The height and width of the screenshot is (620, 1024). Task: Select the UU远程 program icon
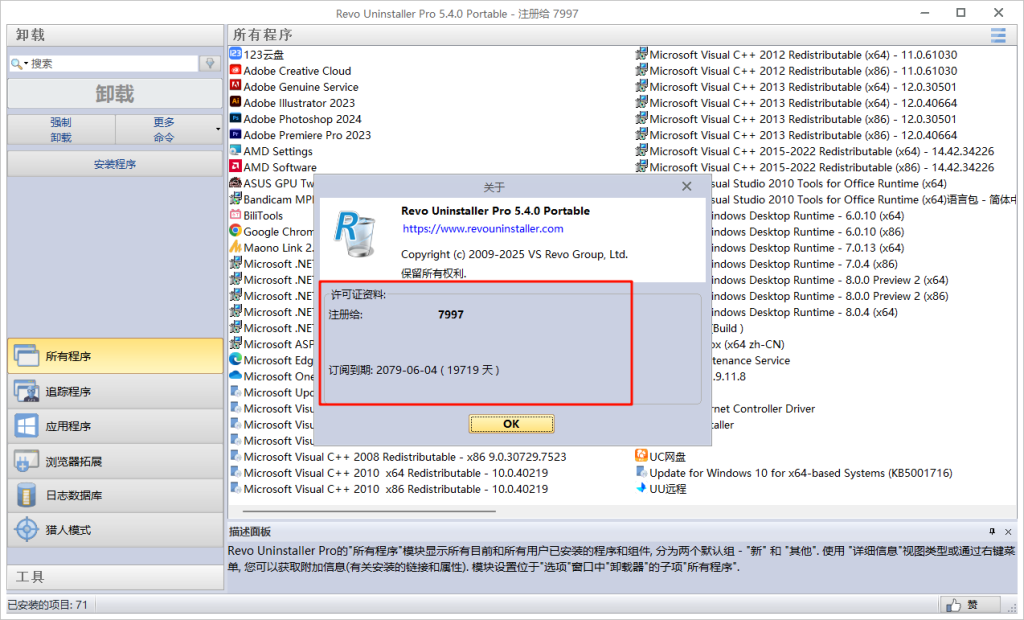tap(641, 489)
